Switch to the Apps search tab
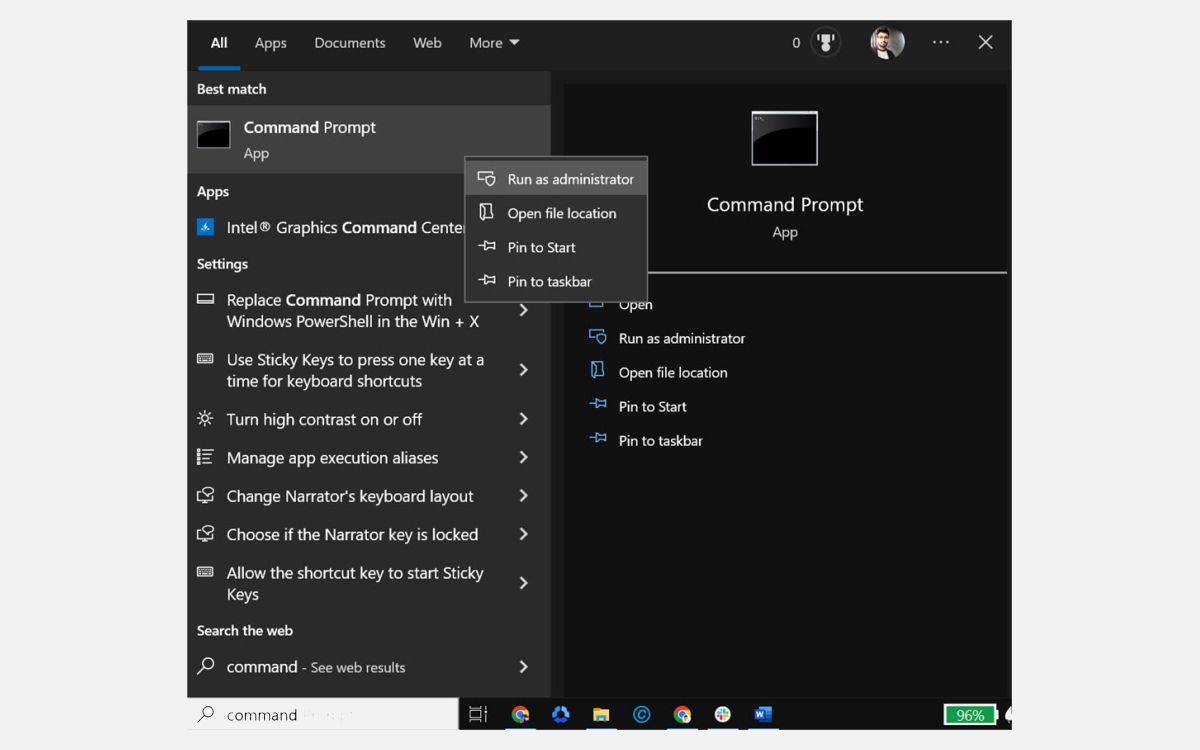Image resolution: width=1200 pixels, height=750 pixels. click(270, 43)
